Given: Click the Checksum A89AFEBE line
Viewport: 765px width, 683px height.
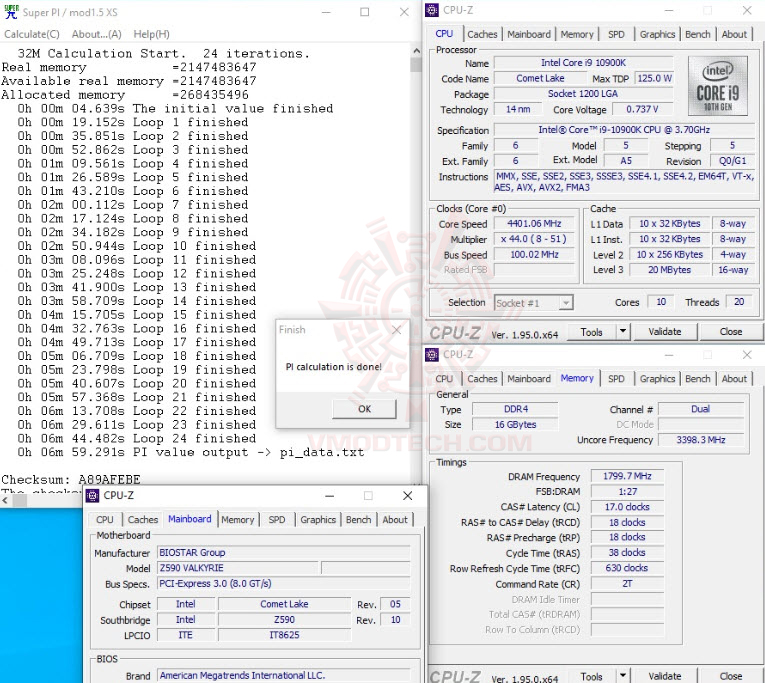Looking at the screenshot, I should (x=71, y=480).
